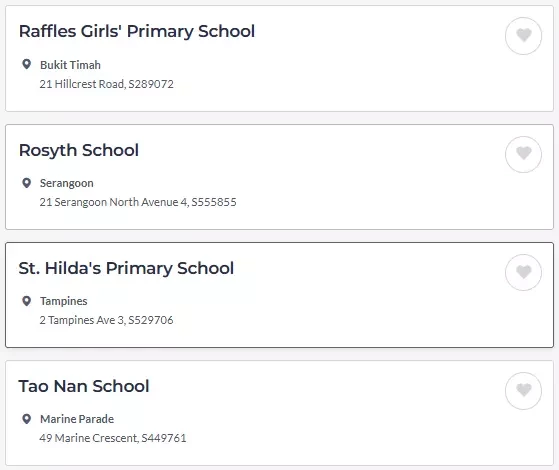Viewport: 559px width, 470px height.
Task: Select the Serangoon area label
Action: click(x=67, y=183)
